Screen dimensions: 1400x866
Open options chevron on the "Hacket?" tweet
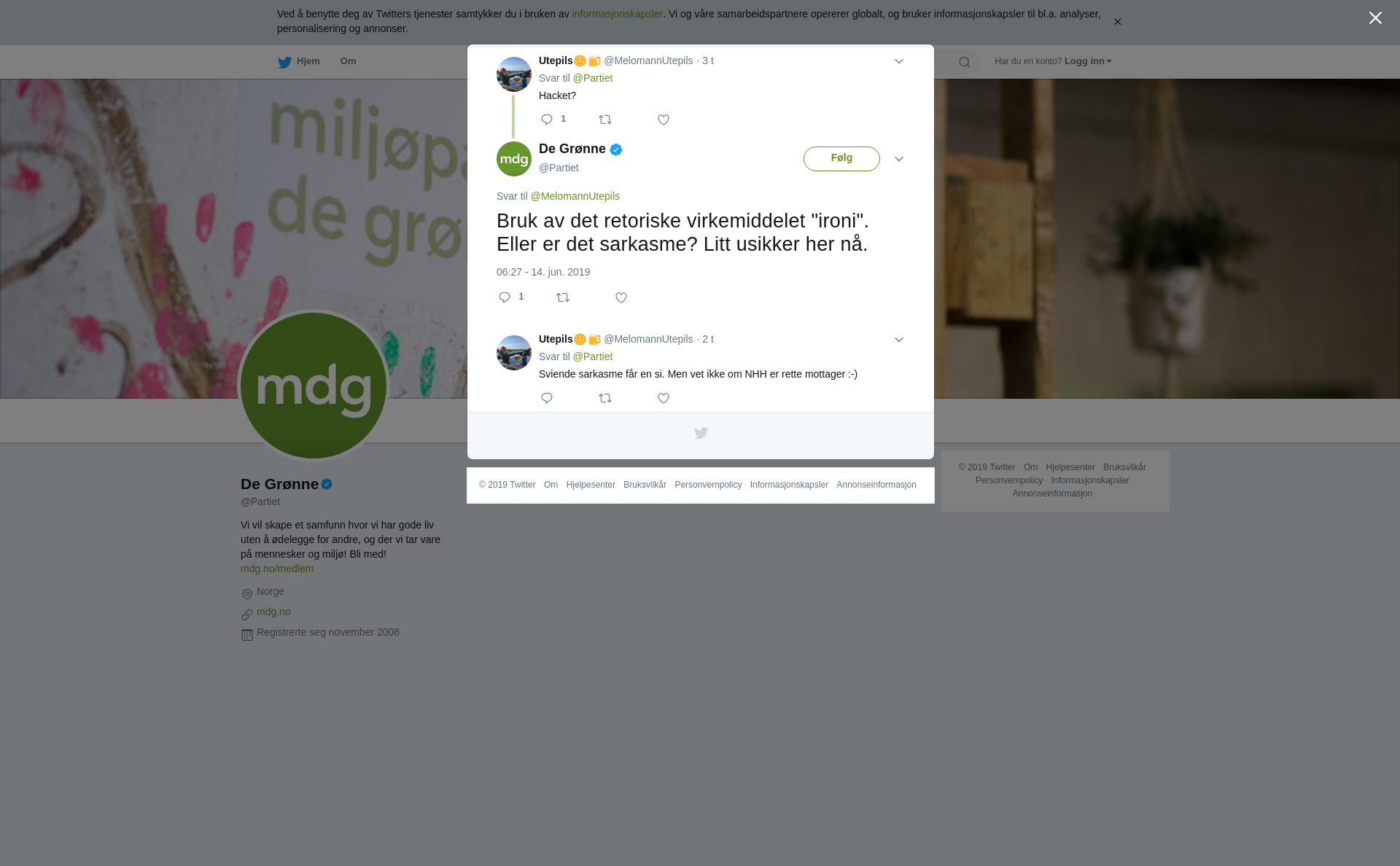click(899, 61)
